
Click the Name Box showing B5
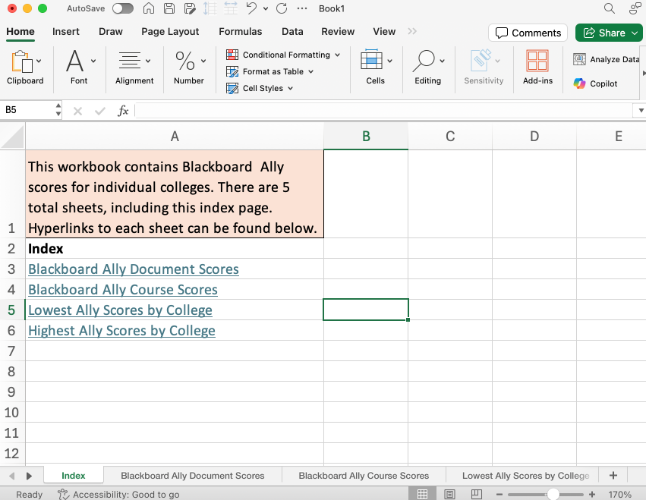pos(28,110)
